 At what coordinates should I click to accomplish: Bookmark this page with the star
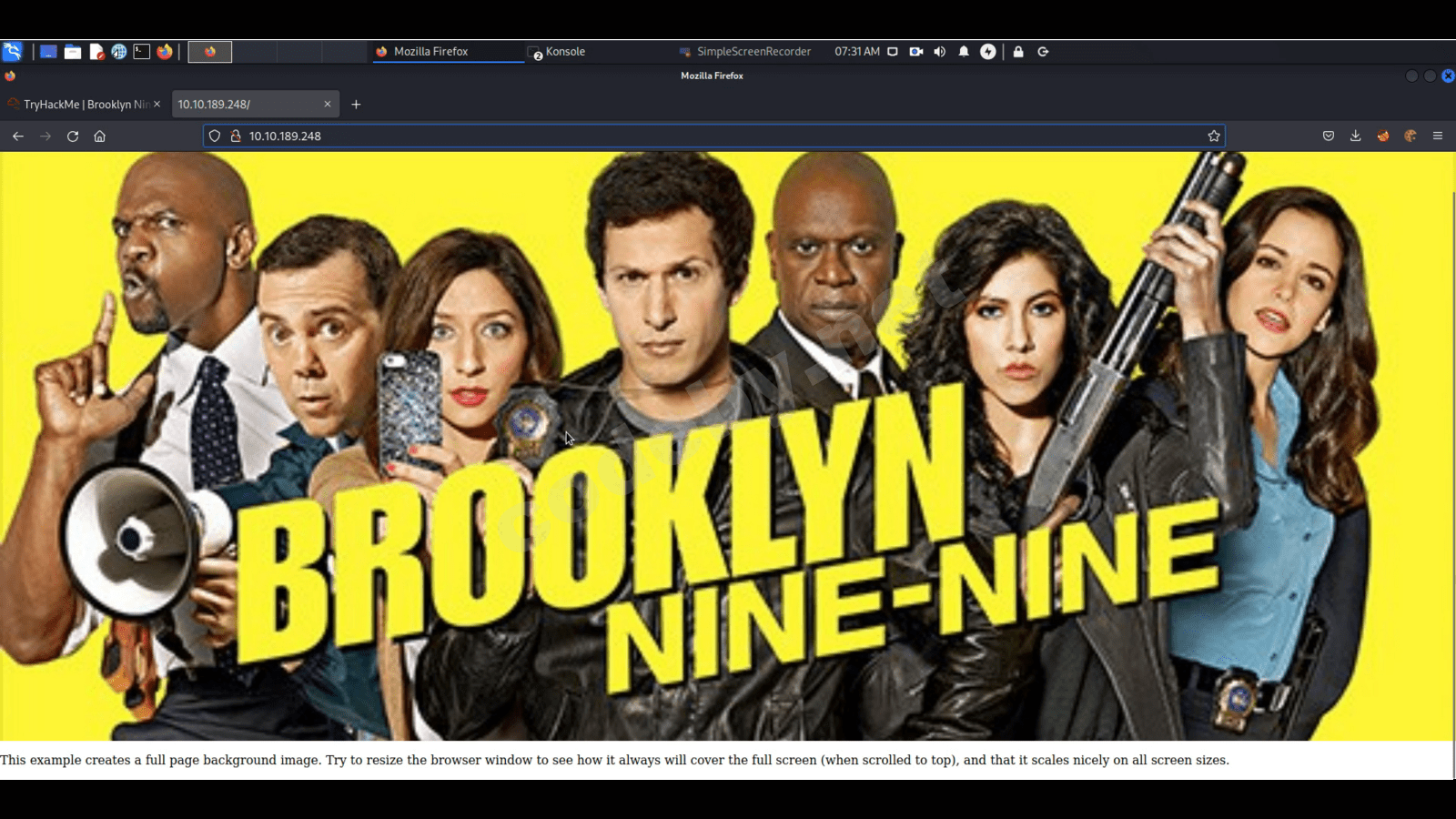point(1214,136)
